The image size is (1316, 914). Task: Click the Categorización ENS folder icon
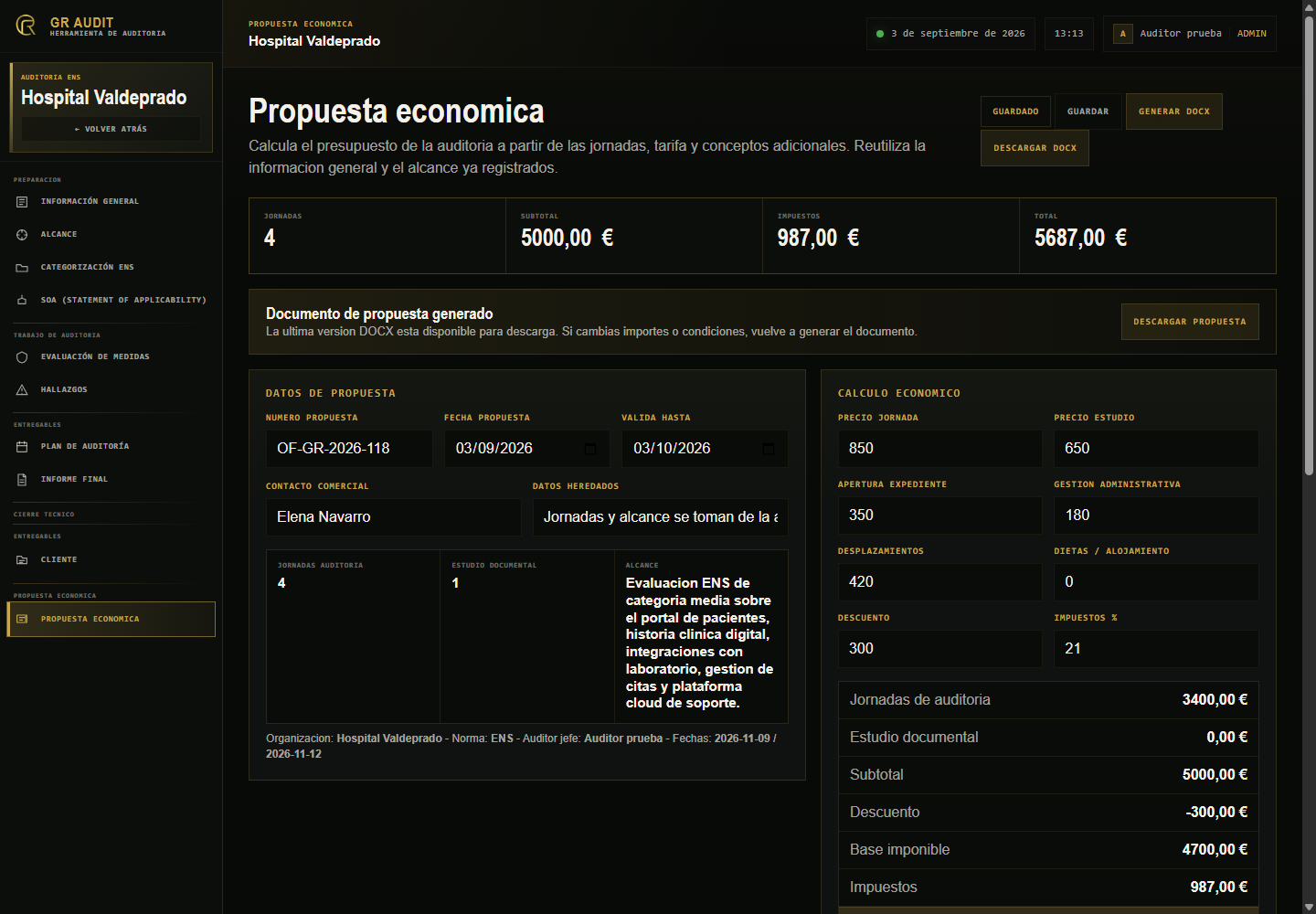[22, 267]
